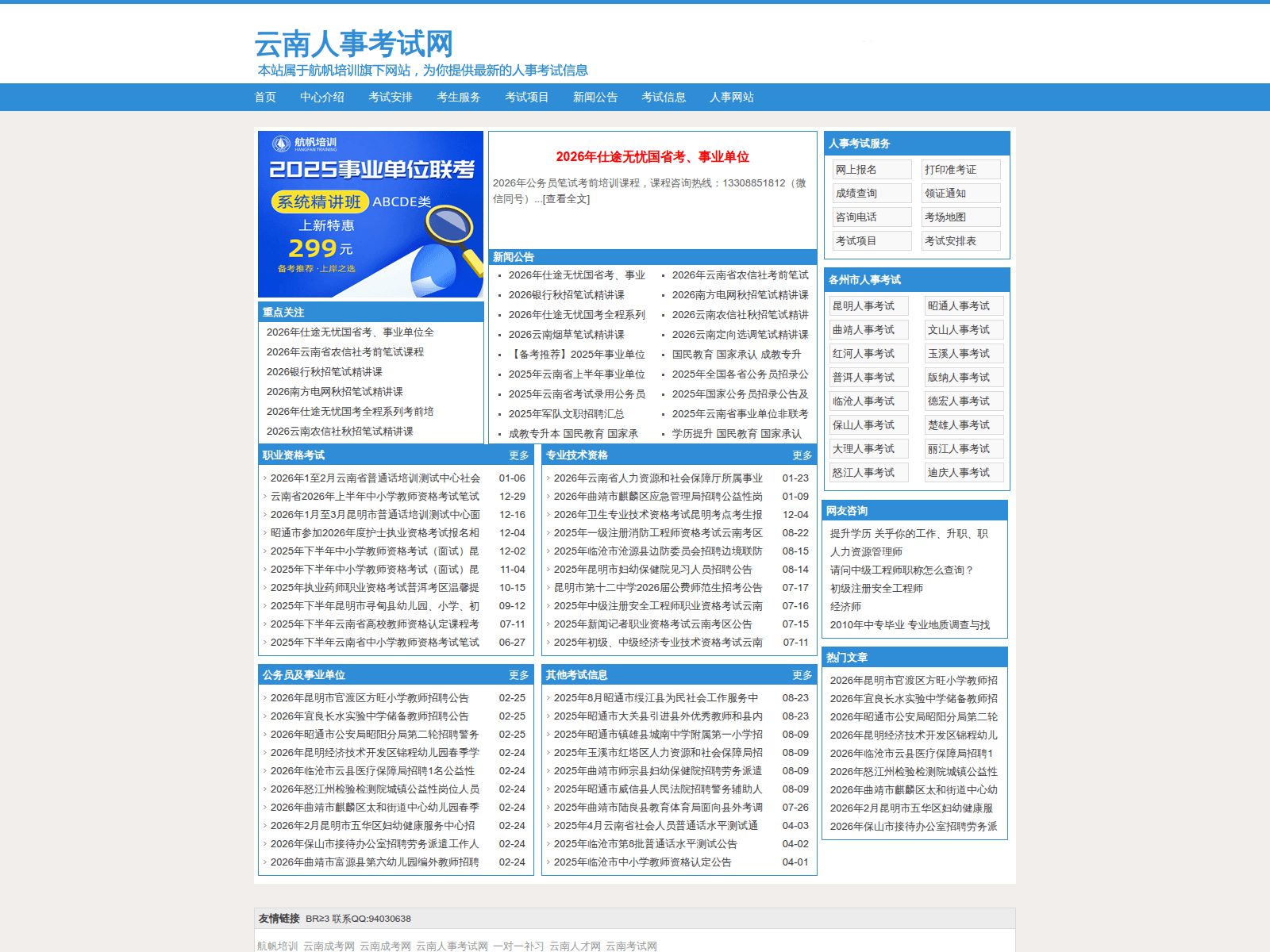Open 2026年1至2月云南省普通话培训测试中心社会 article

375,478
